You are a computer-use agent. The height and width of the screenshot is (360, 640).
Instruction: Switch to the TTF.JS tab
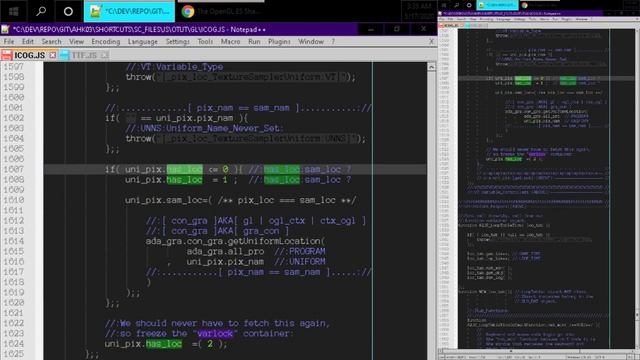coord(84,55)
